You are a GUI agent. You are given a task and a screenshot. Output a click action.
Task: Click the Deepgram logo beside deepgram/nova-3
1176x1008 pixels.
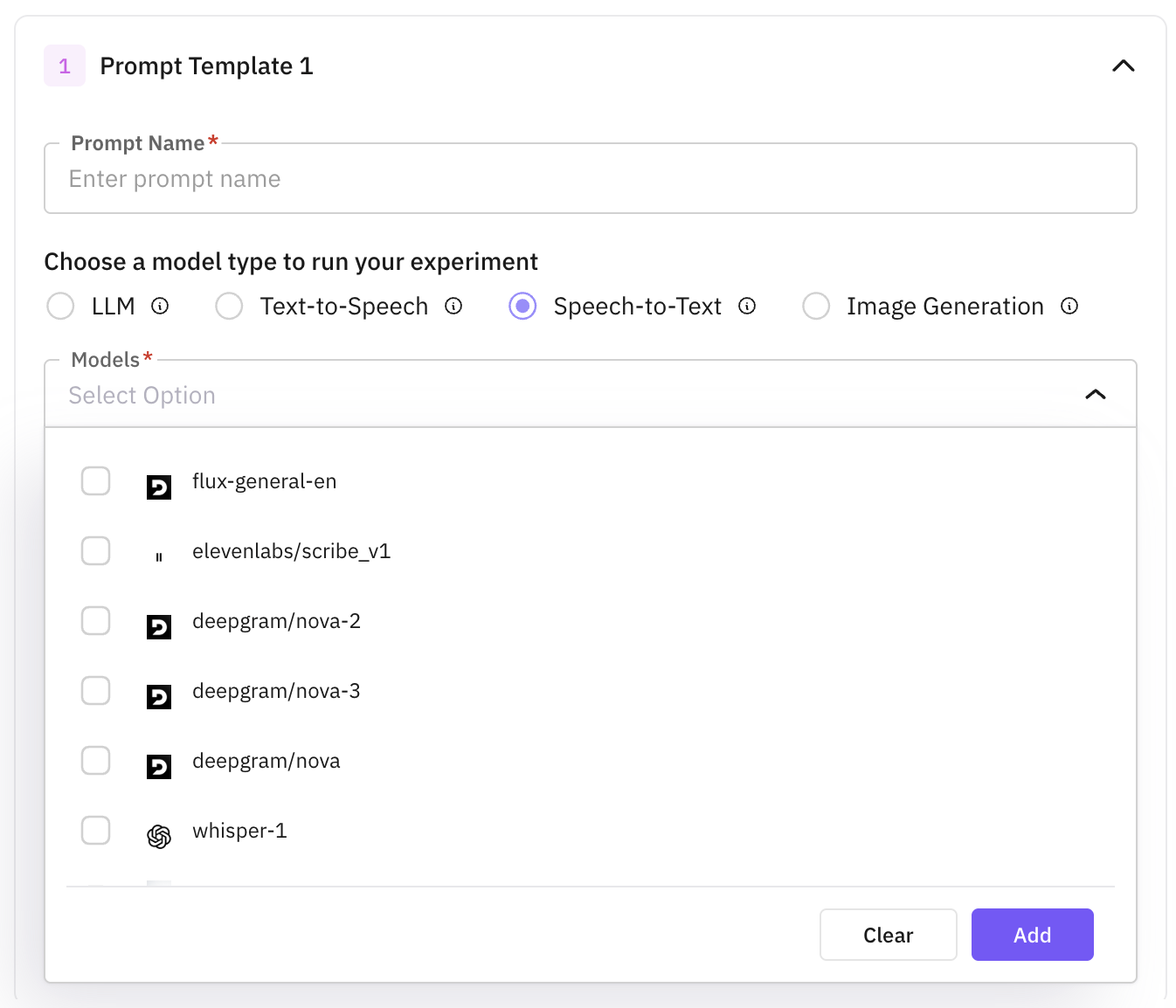click(x=159, y=696)
